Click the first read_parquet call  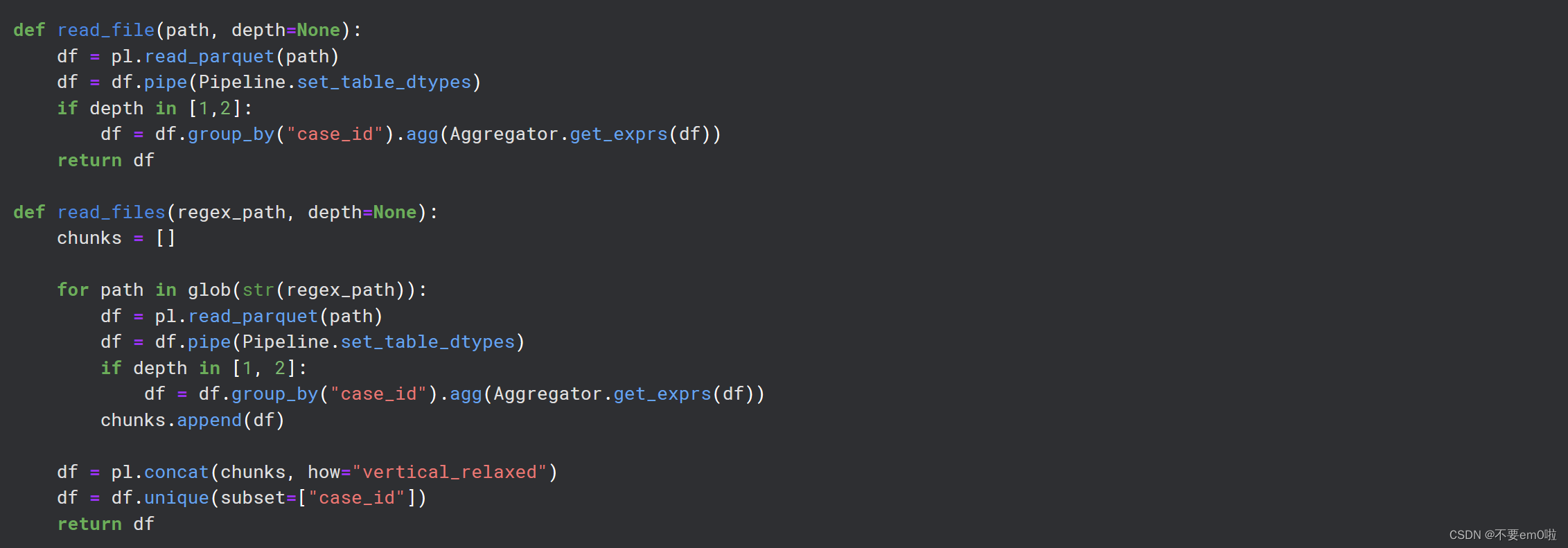click(209, 57)
